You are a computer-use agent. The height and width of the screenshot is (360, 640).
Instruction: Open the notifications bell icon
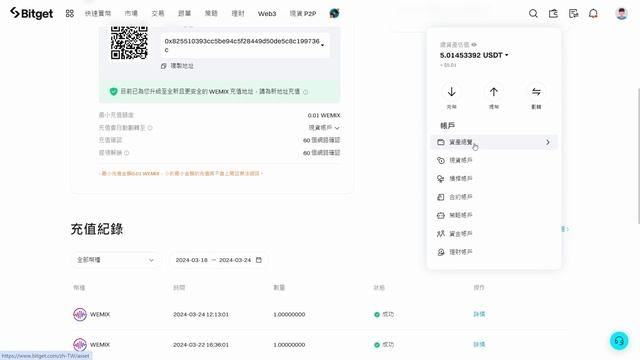click(593, 13)
